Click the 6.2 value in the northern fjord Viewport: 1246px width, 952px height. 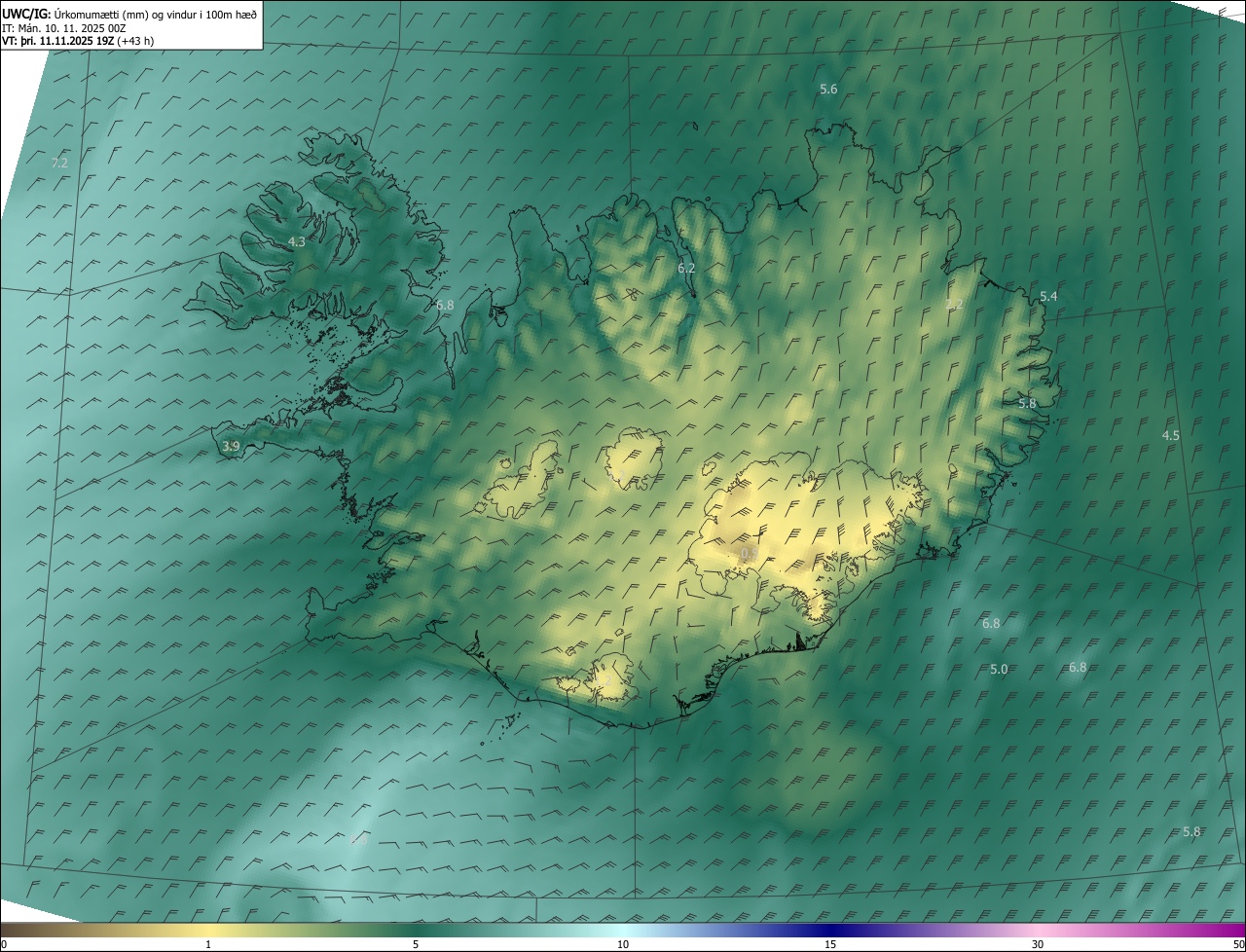coord(686,268)
